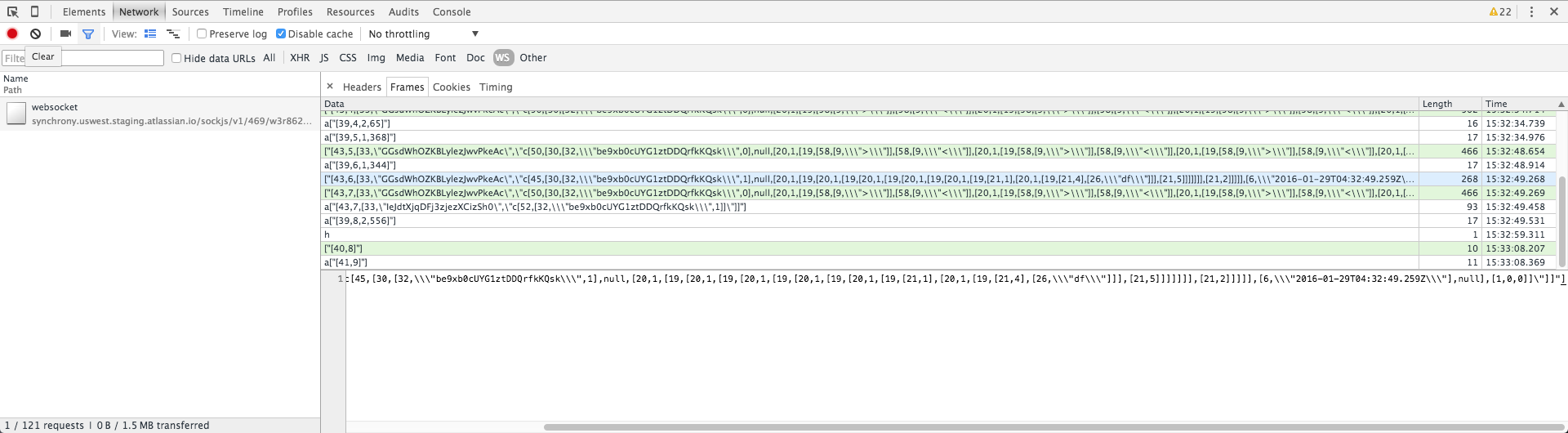Sort frames by the Time column
Image resolution: width=1568 pixels, height=433 pixels.
(x=1496, y=104)
